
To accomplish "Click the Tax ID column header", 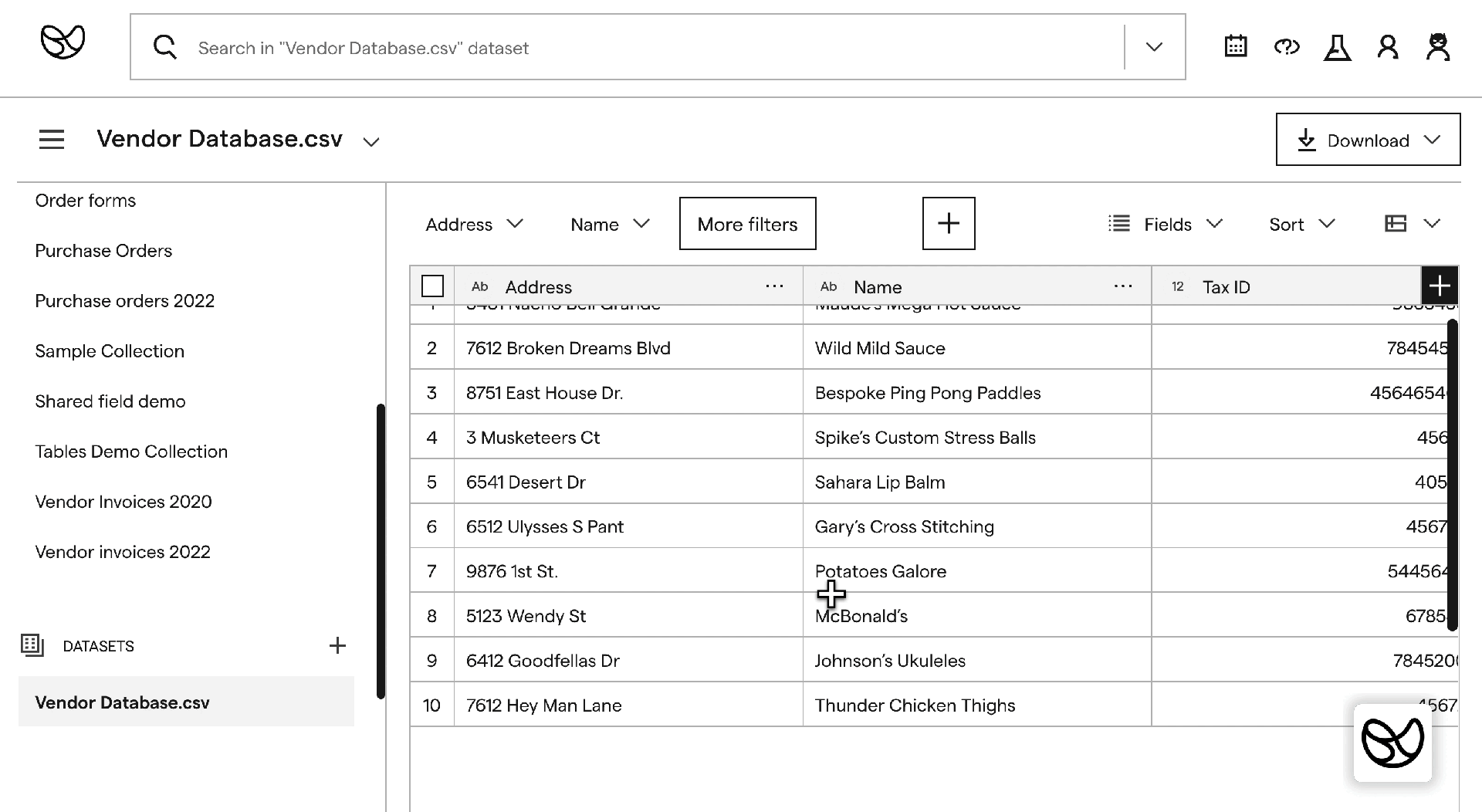I will tap(1286, 286).
